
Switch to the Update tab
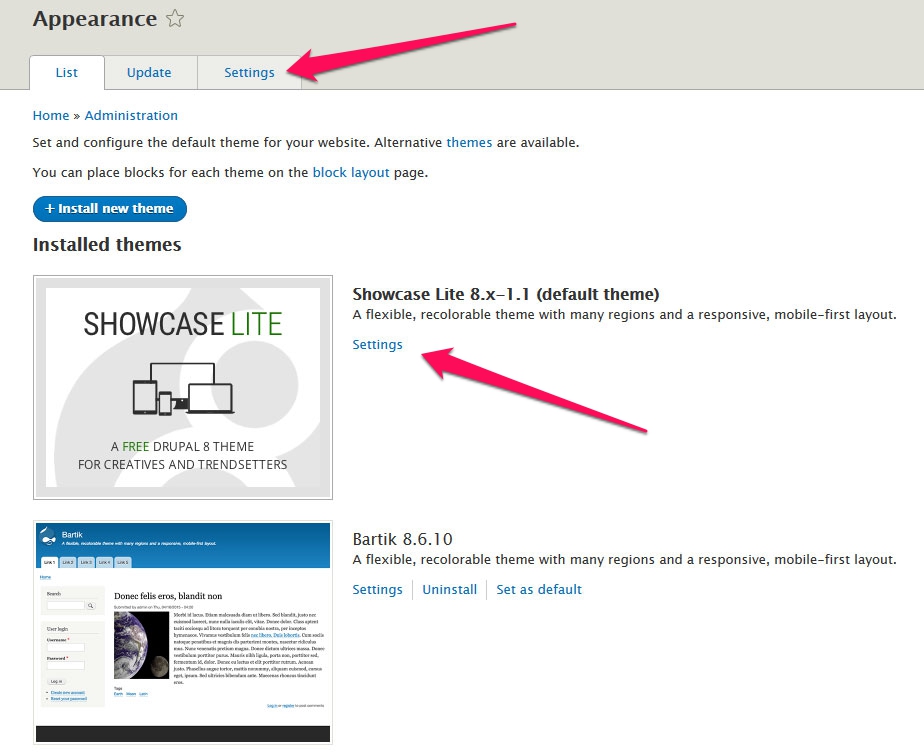pos(149,72)
